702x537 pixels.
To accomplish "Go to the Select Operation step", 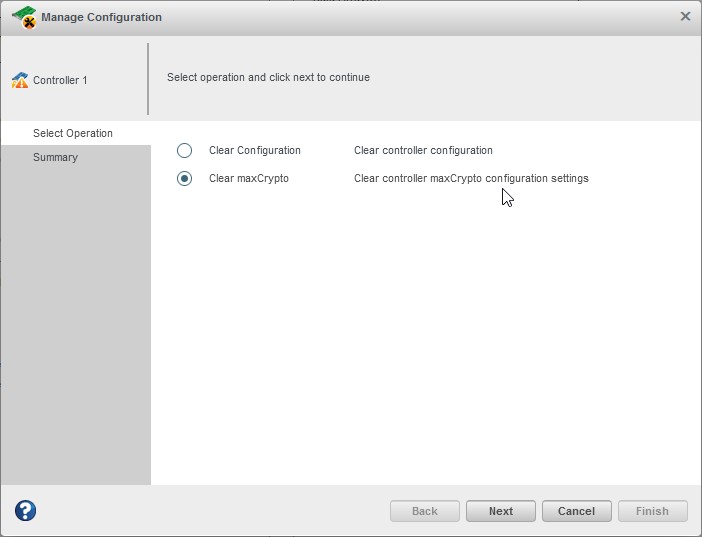I will pos(73,133).
